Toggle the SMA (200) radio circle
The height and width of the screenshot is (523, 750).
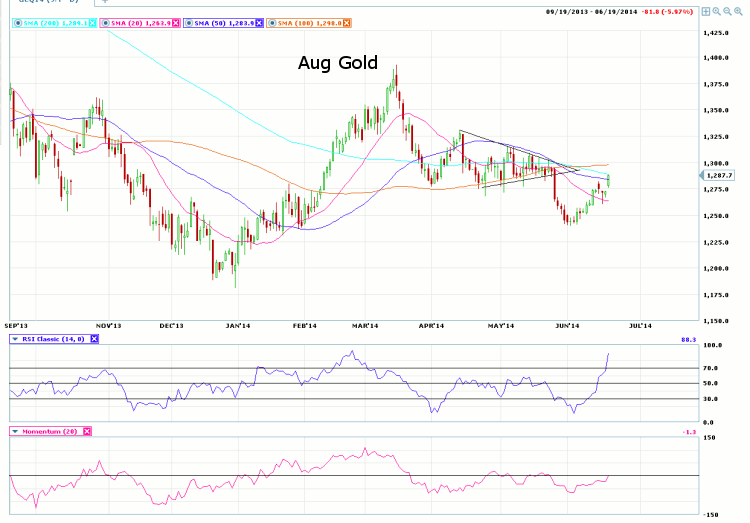tap(18, 23)
